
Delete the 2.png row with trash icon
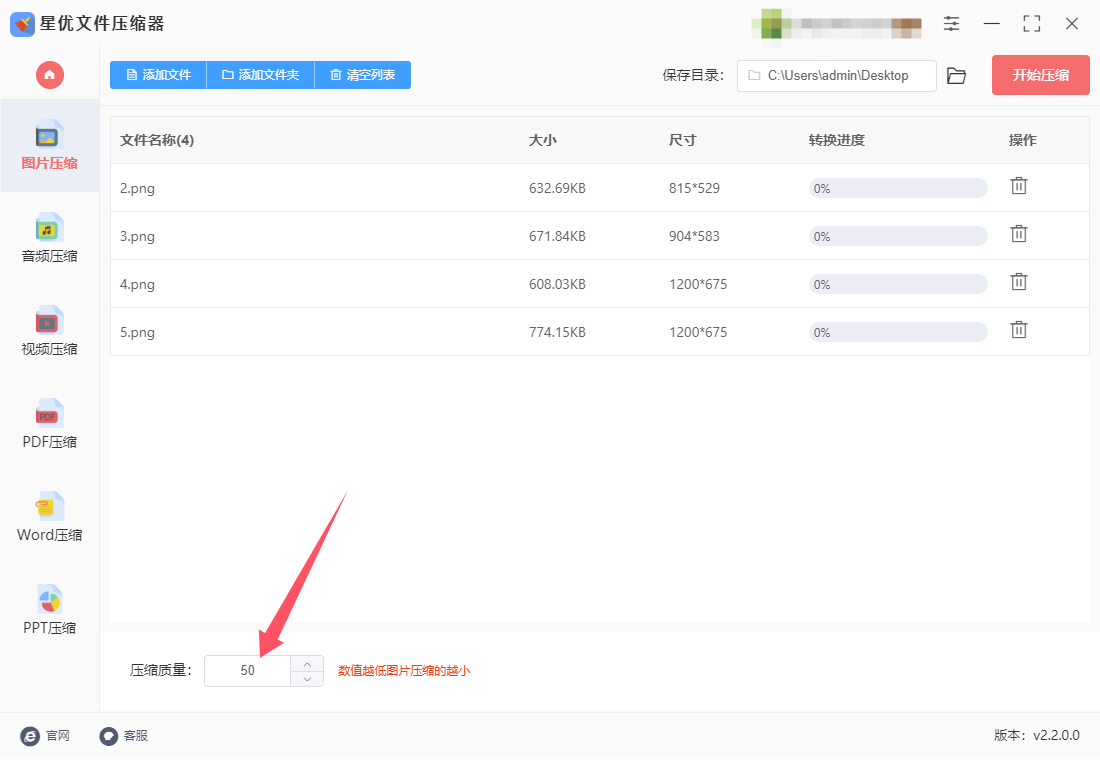coord(1019,186)
